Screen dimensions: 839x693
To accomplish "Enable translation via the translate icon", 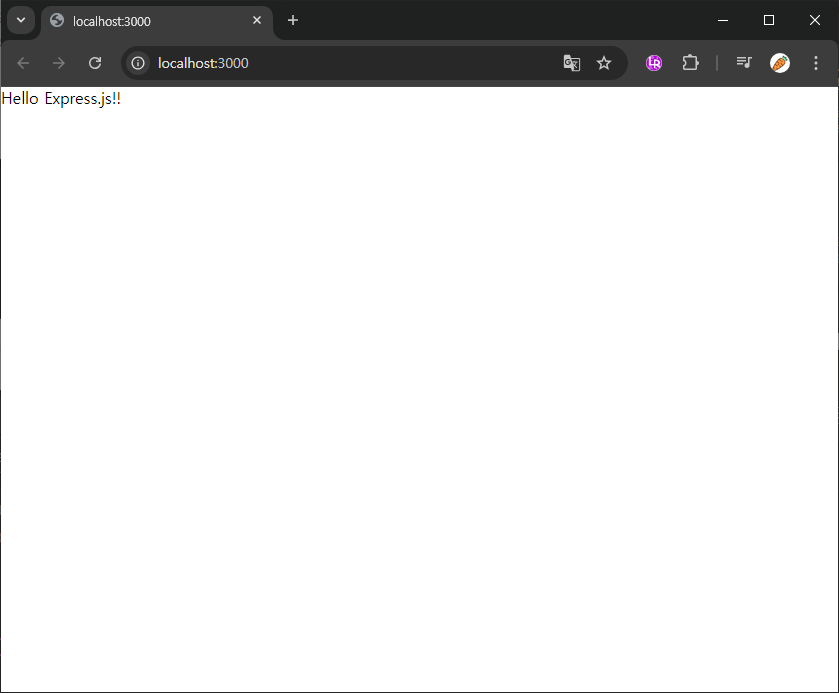I will [571, 62].
